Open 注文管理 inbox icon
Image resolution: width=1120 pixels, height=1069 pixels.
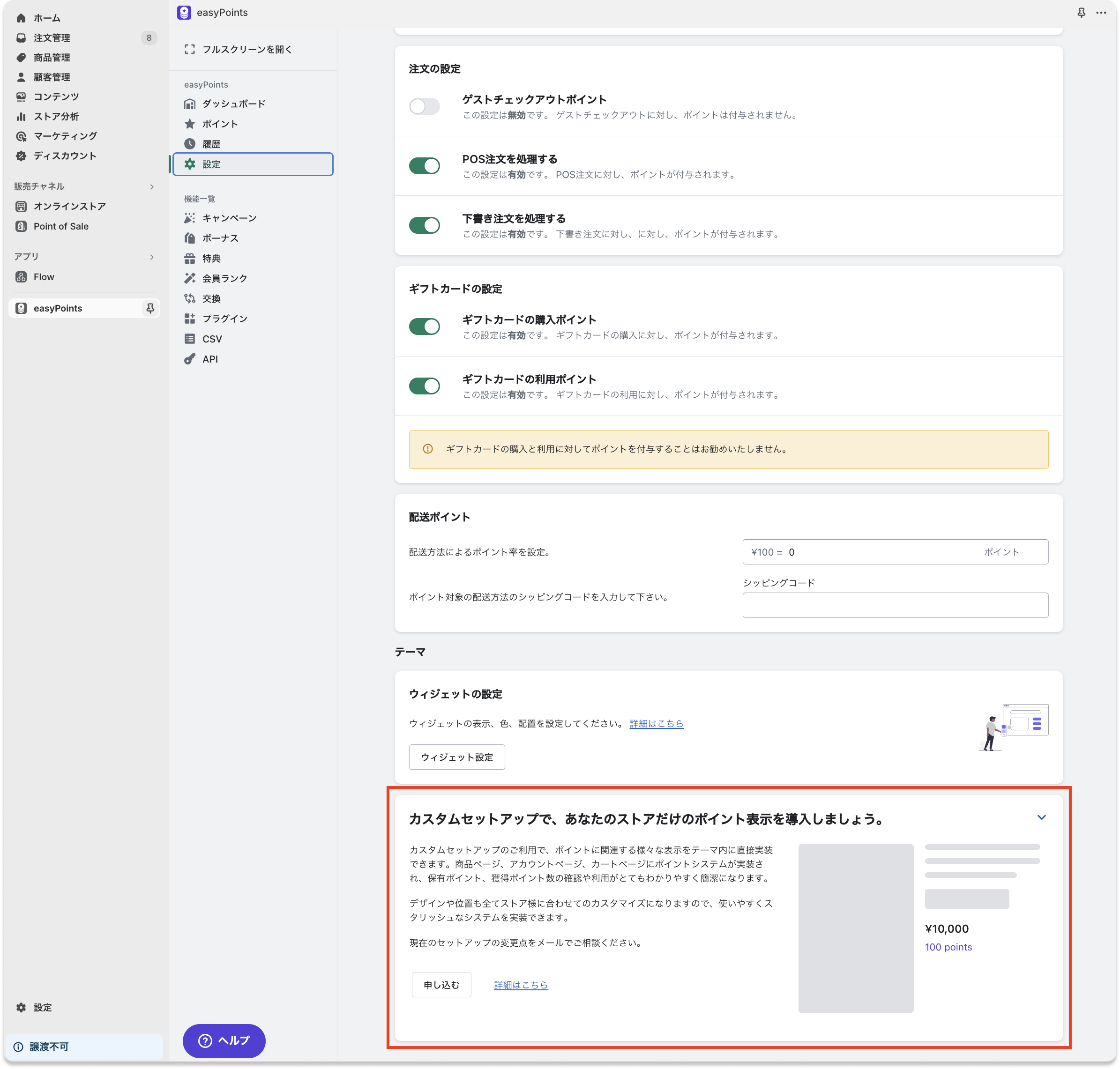coord(21,37)
